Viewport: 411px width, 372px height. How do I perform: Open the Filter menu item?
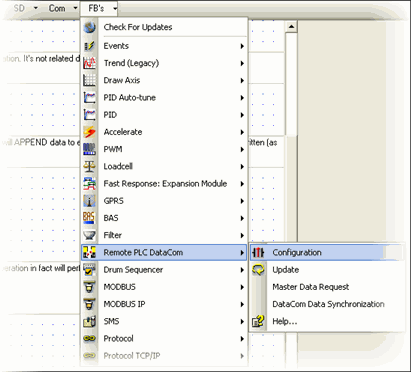(165, 235)
